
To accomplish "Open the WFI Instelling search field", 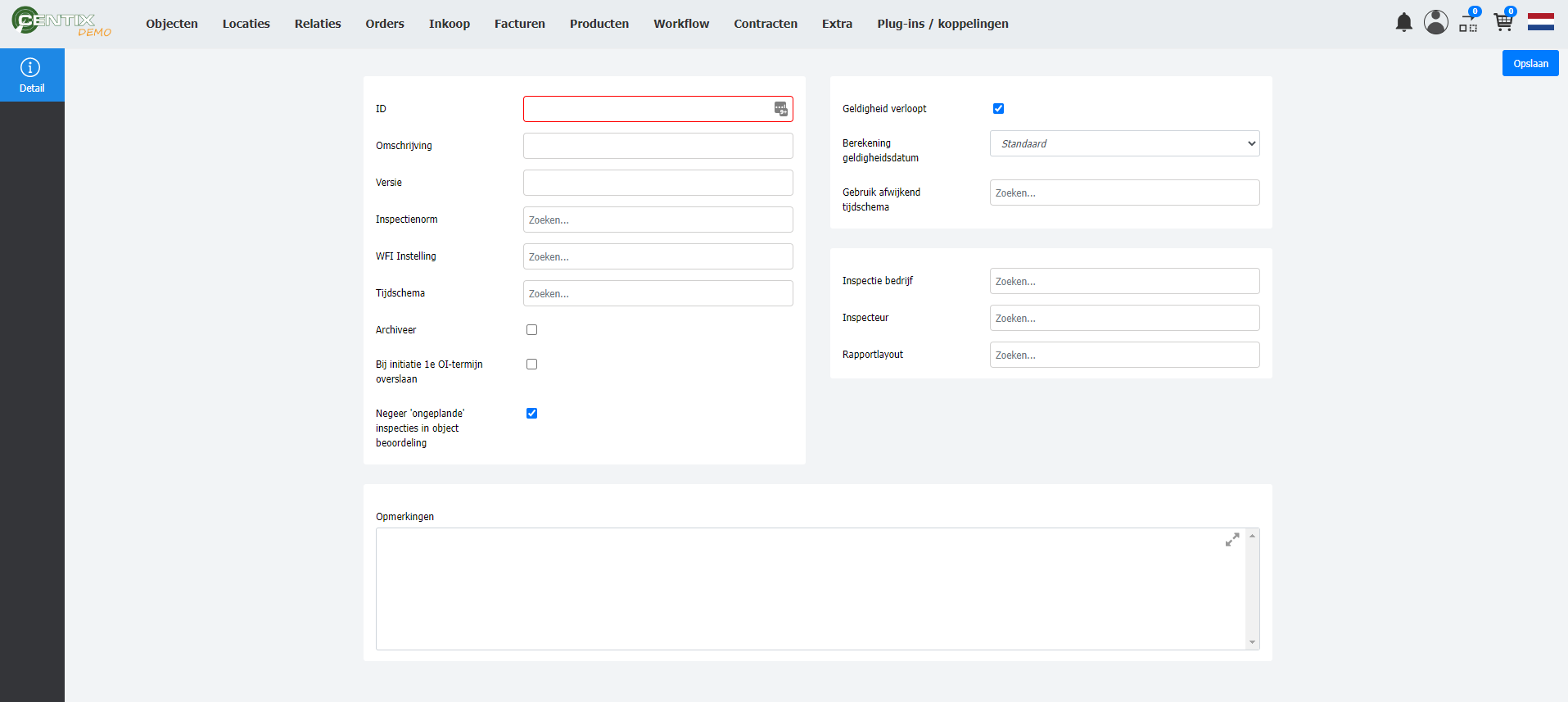I will [657, 256].
